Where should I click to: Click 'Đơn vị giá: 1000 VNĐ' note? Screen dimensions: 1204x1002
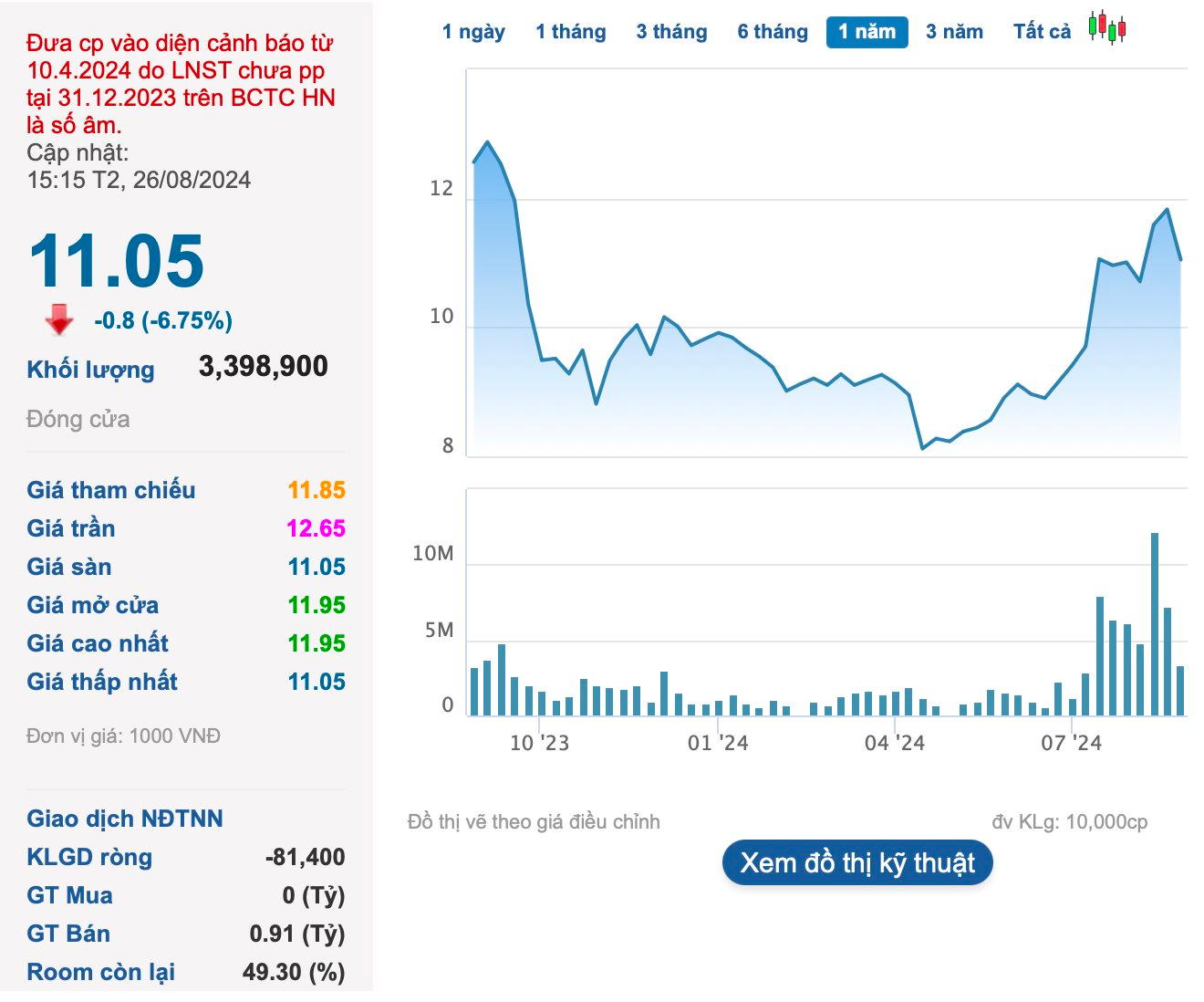coord(124,736)
